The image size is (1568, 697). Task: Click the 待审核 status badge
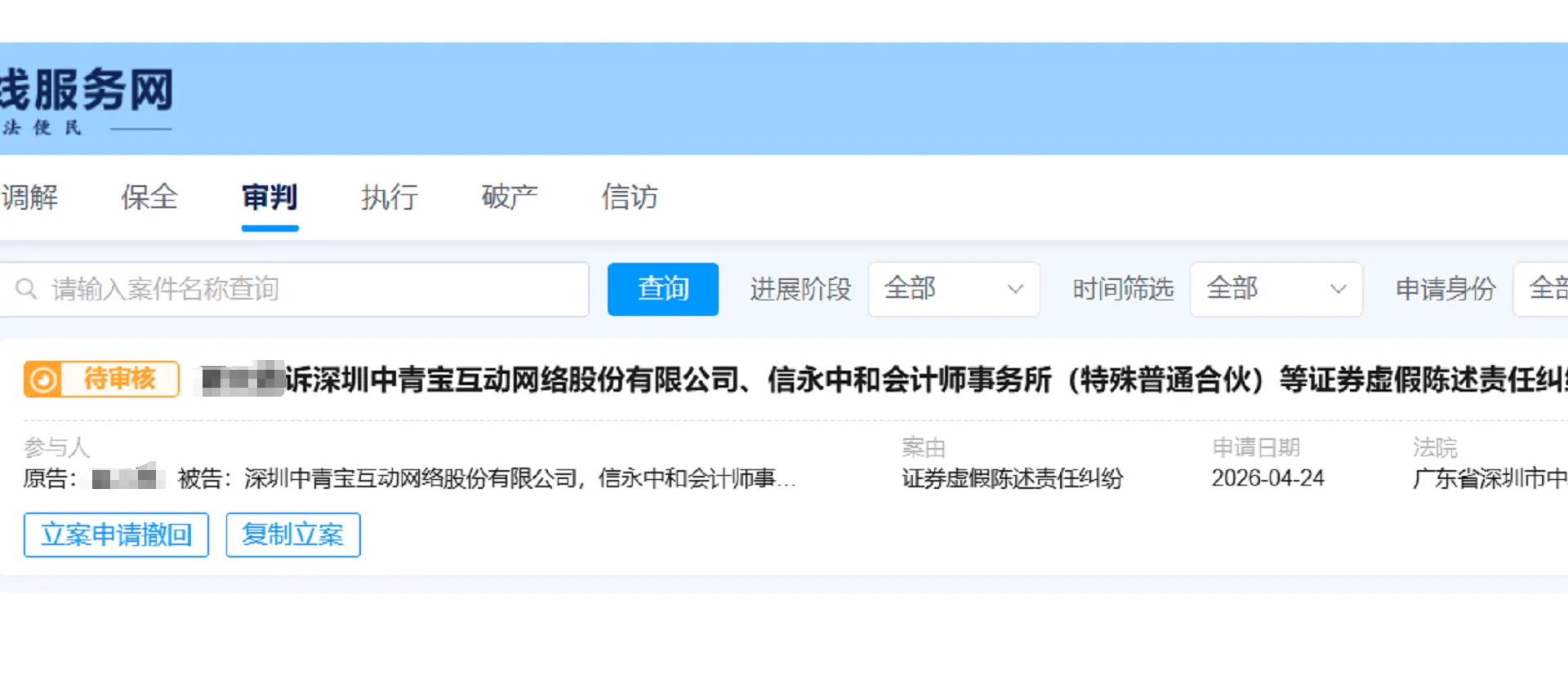[x=101, y=379]
